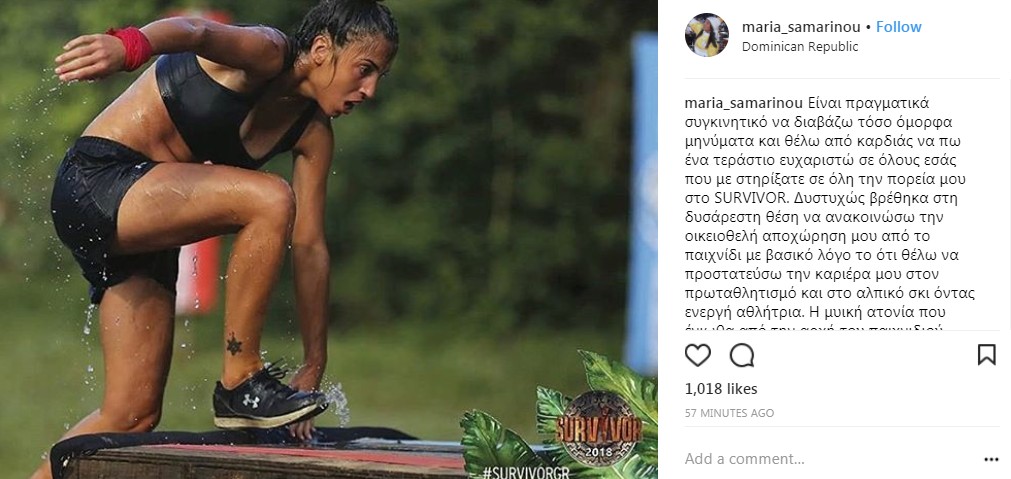Open the 57 MINUTES AGO timestamp permalink
The image size is (1011, 479).
coord(729,413)
